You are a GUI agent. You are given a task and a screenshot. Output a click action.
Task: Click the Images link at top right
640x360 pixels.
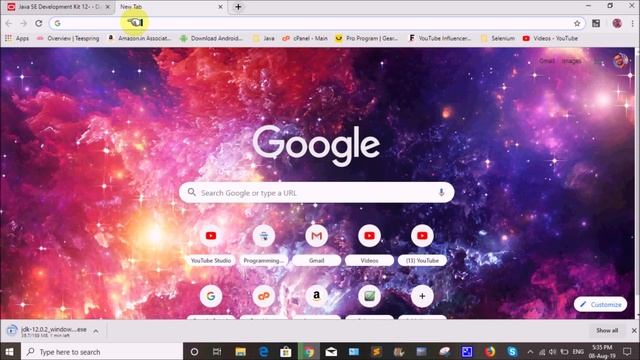click(x=571, y=61)
